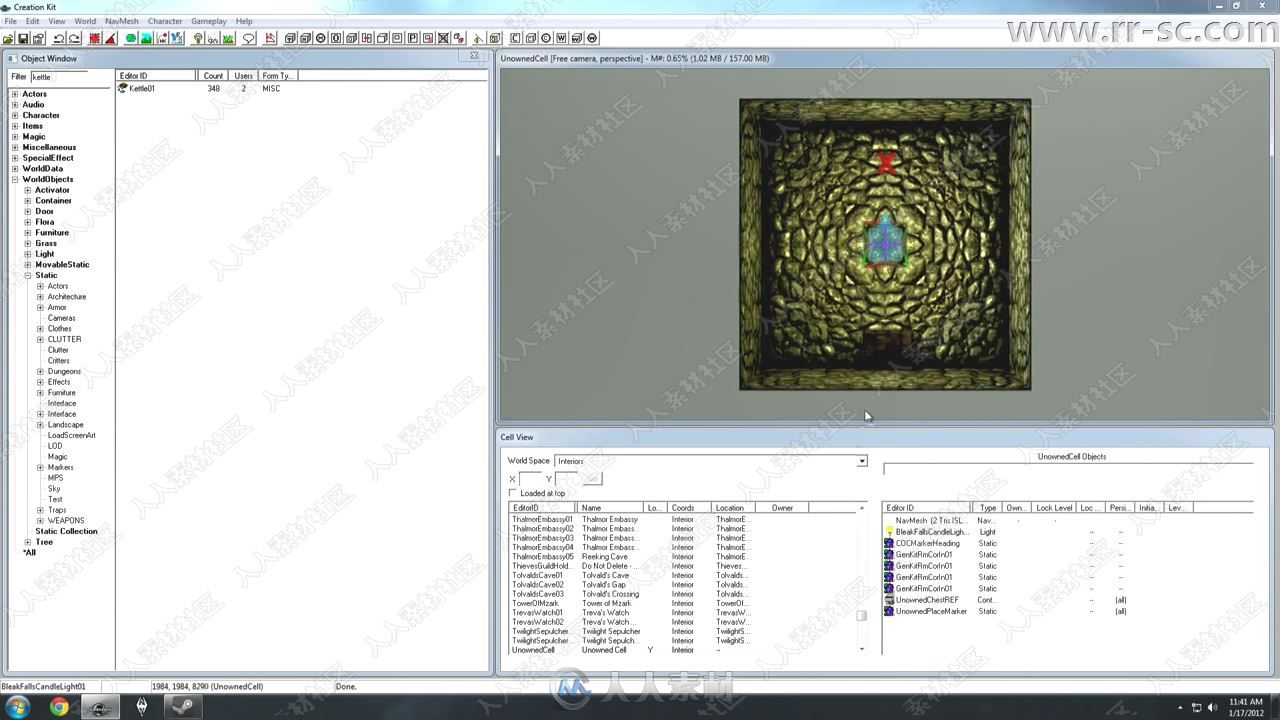
Task: Expand the Actors category in Object Window
Action: (x=15, y=94)
